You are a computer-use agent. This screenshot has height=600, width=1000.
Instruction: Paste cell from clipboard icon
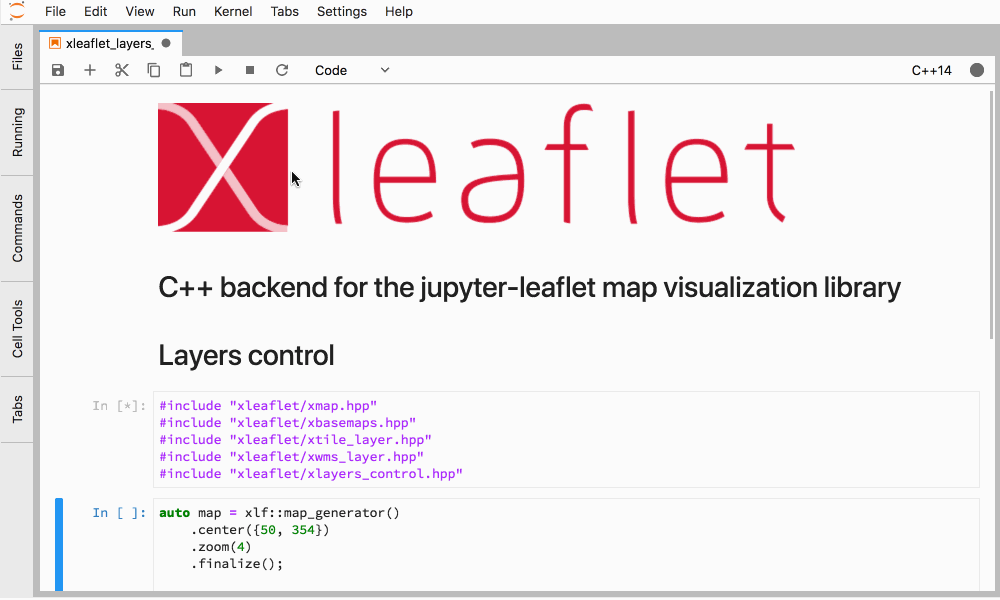point(186,70)
